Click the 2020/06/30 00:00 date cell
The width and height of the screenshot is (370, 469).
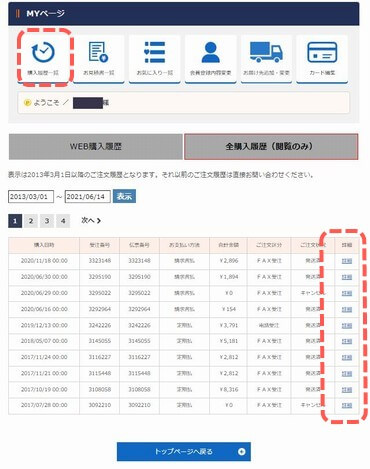[x=44, y=277]
